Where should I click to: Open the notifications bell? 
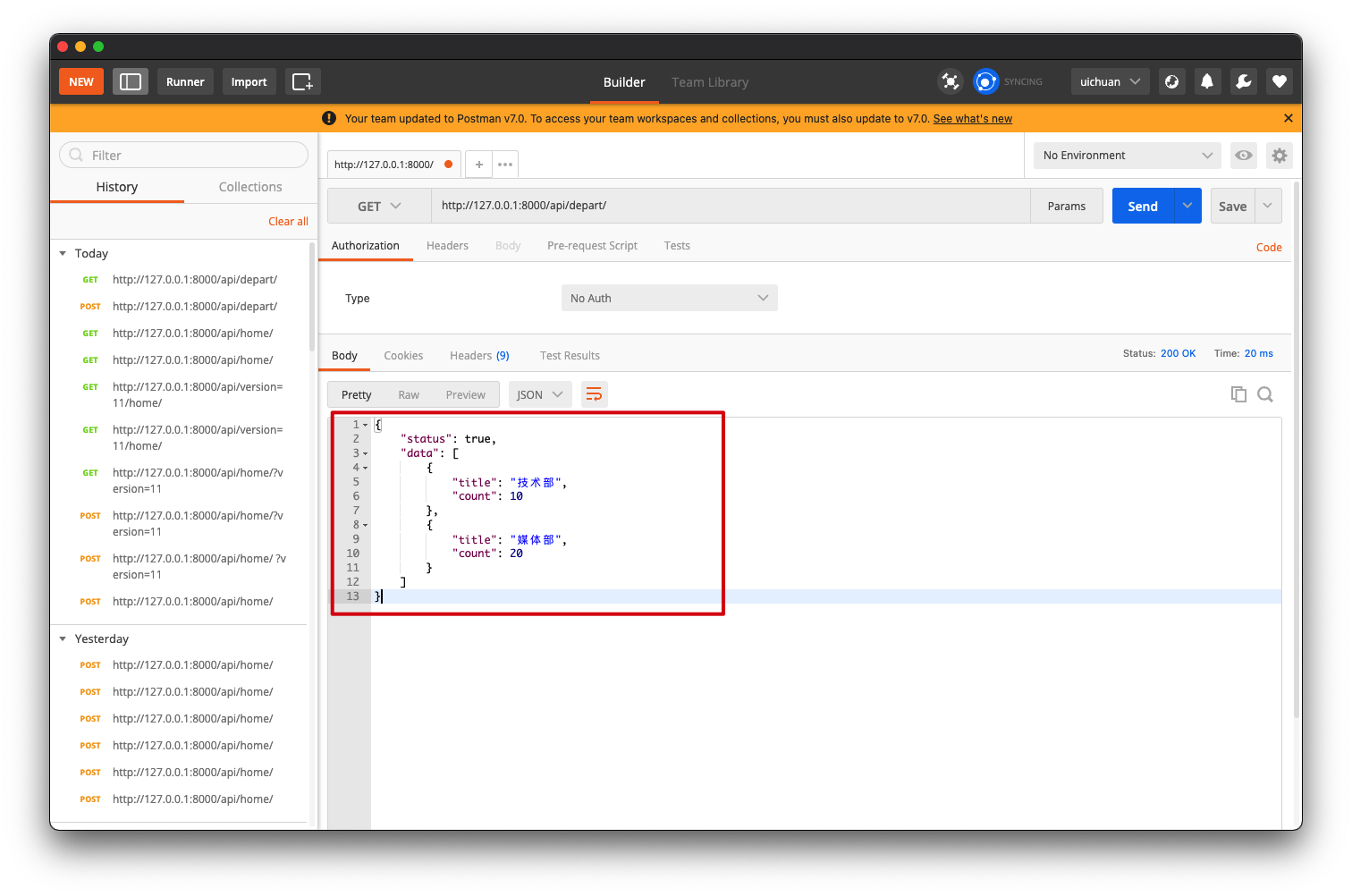click(1207, 81)
